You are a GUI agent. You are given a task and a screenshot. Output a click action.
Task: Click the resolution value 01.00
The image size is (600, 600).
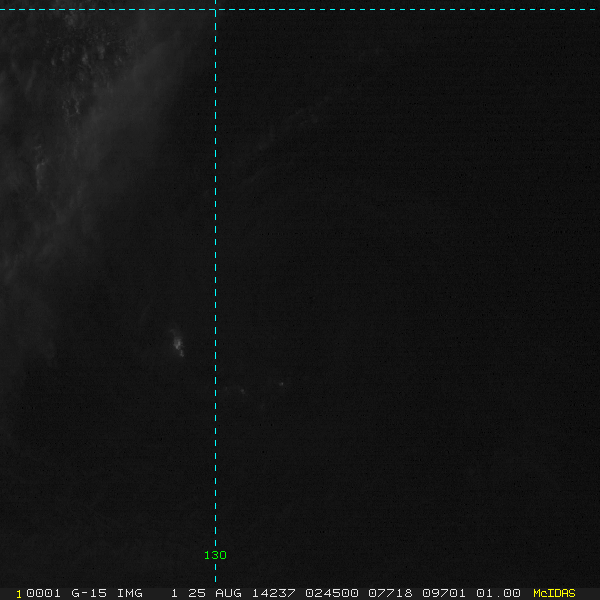click(x=498, y=593)
